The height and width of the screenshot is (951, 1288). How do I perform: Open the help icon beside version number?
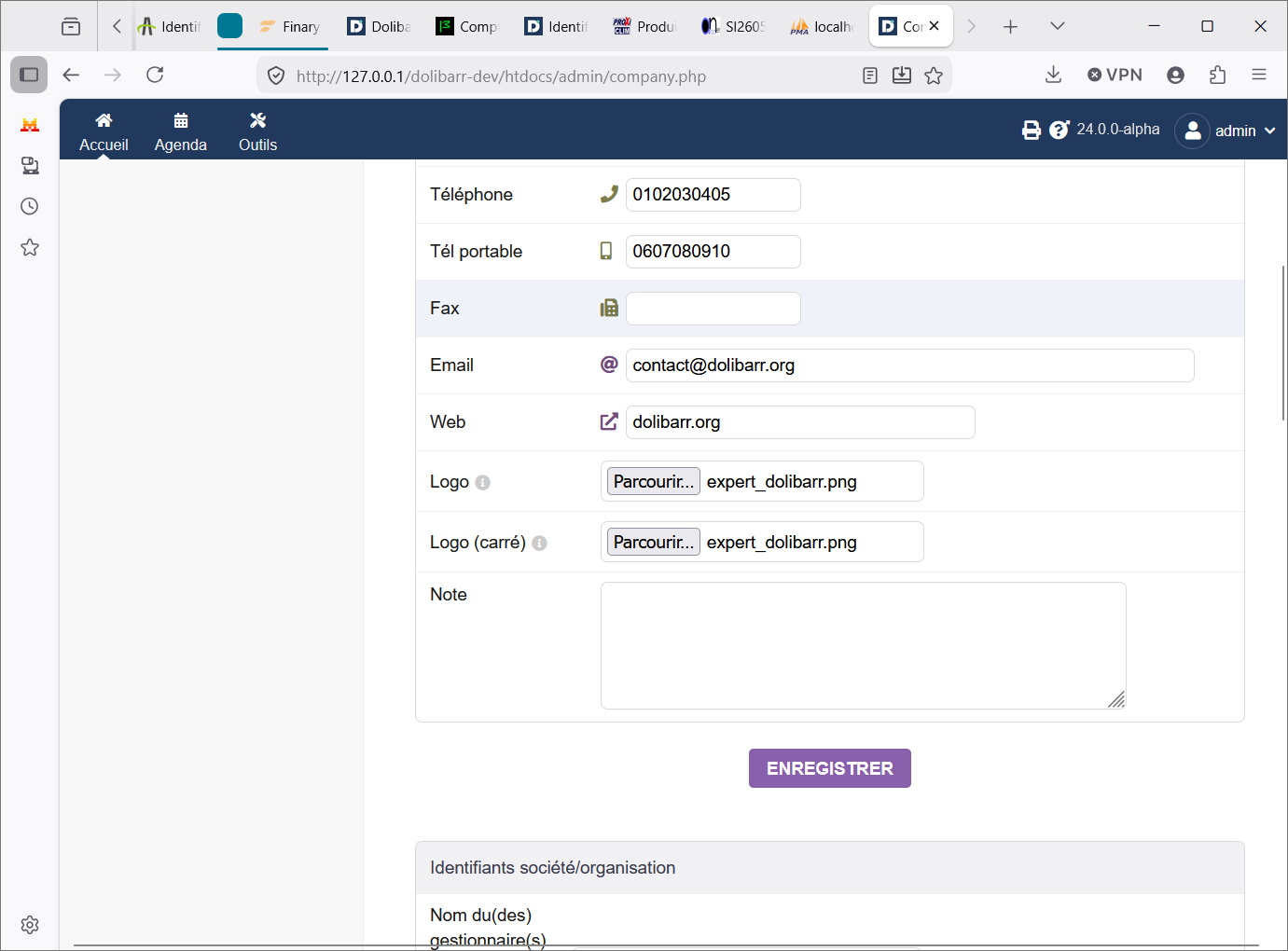1059,130
